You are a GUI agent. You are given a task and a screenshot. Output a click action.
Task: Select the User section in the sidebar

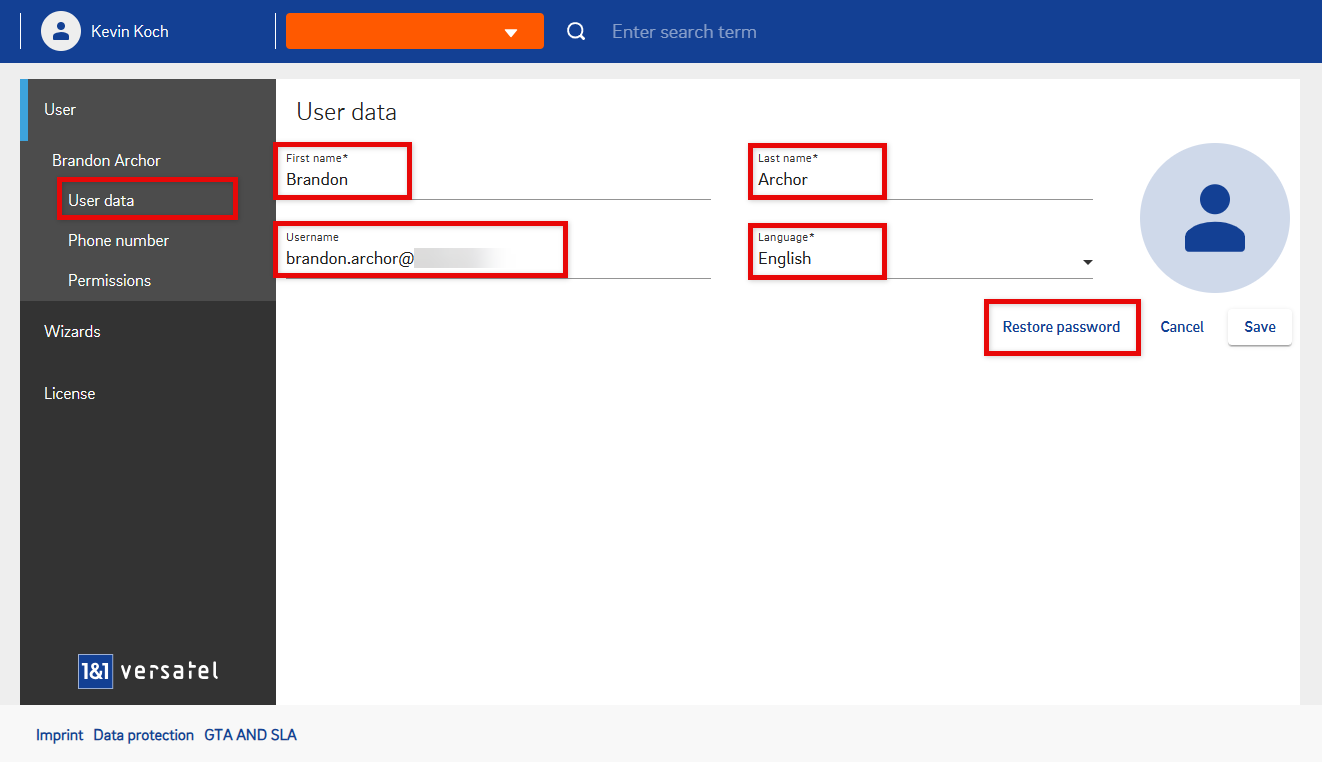[60, 110]
